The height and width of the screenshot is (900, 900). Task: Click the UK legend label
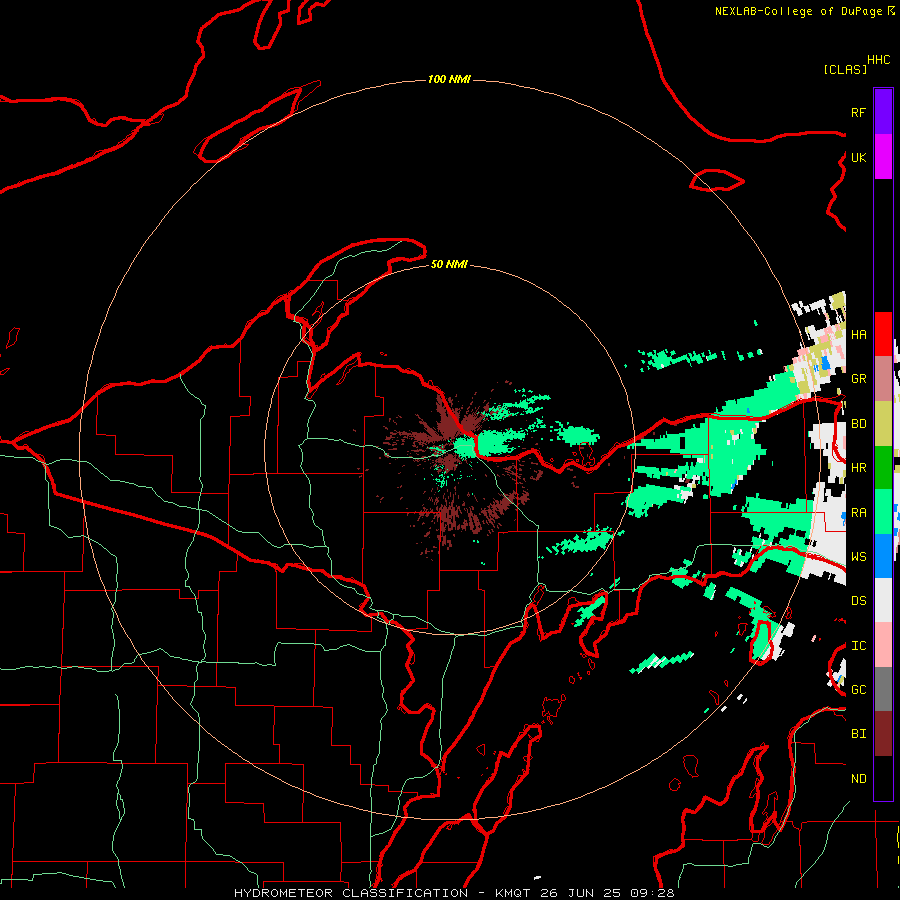[858, 157]
